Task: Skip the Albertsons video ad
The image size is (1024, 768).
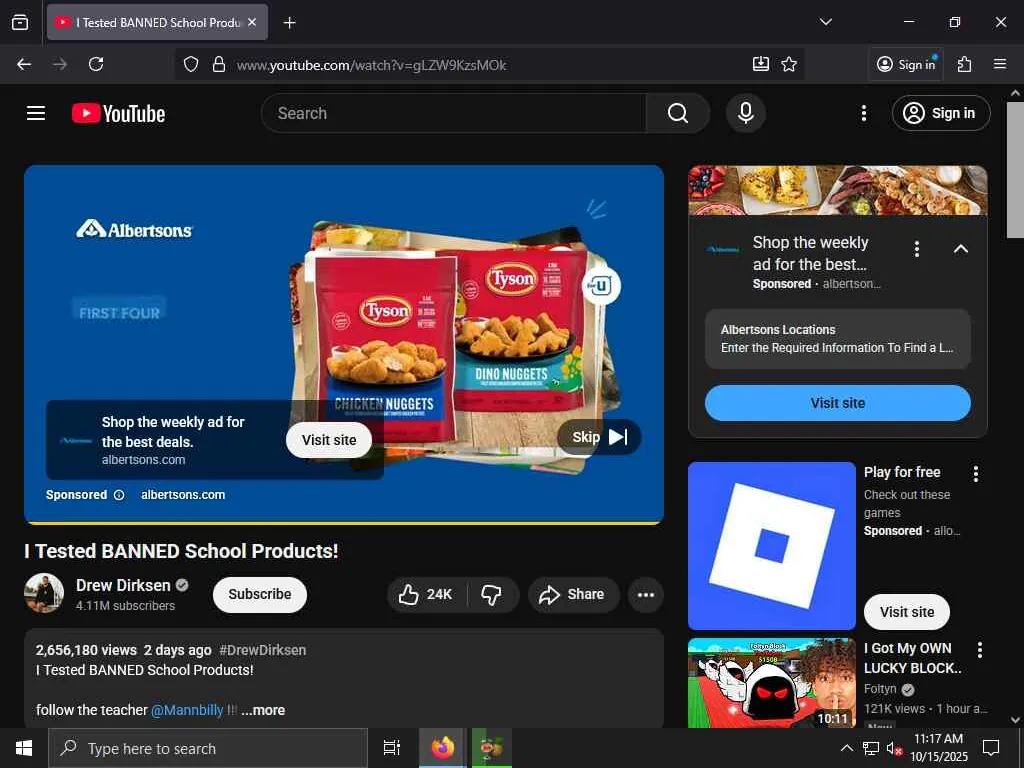Action: point(599,437)
